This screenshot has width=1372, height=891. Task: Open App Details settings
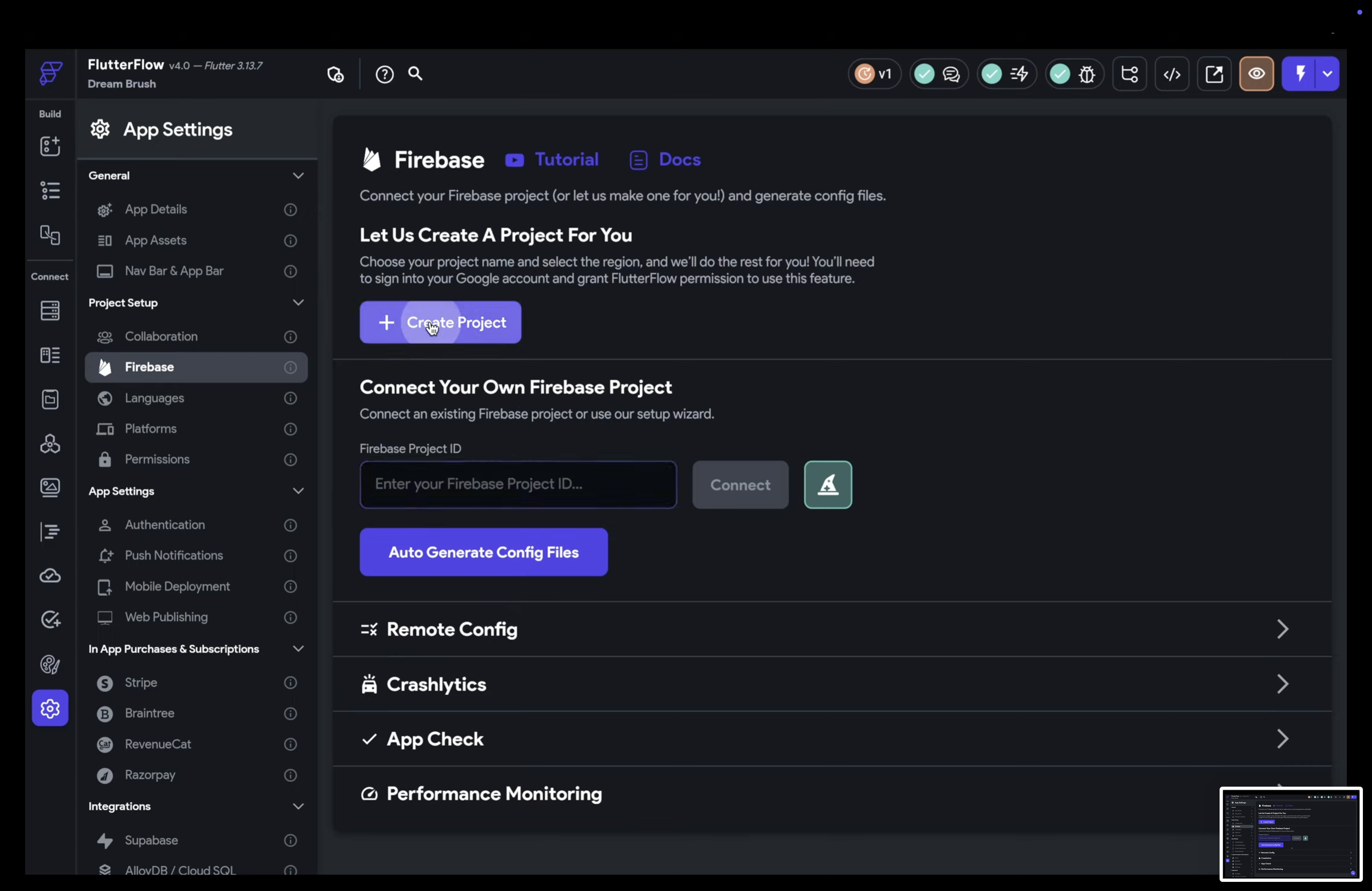(196, 210)
